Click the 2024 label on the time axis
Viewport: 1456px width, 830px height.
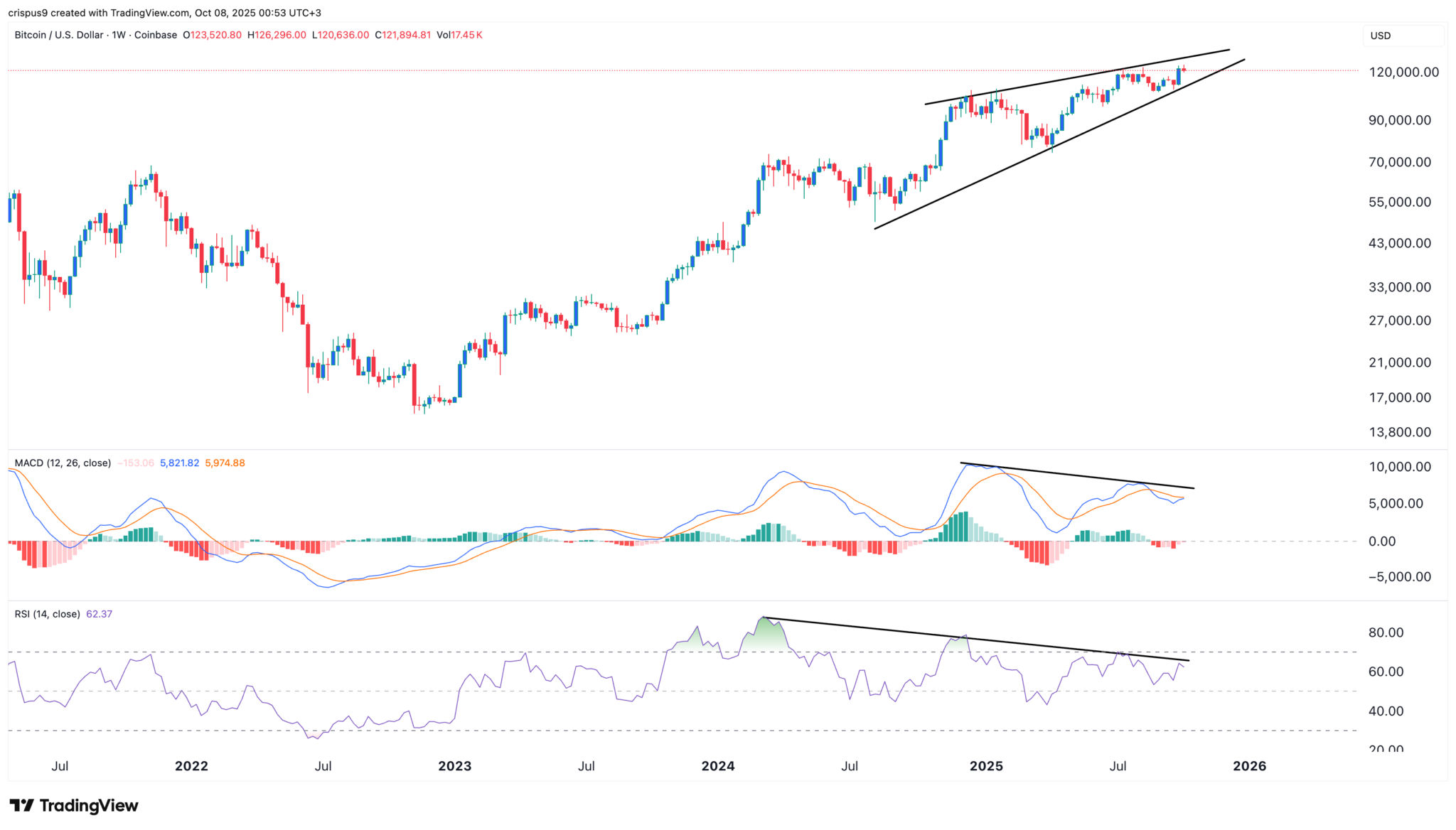(x=717, y=766)
